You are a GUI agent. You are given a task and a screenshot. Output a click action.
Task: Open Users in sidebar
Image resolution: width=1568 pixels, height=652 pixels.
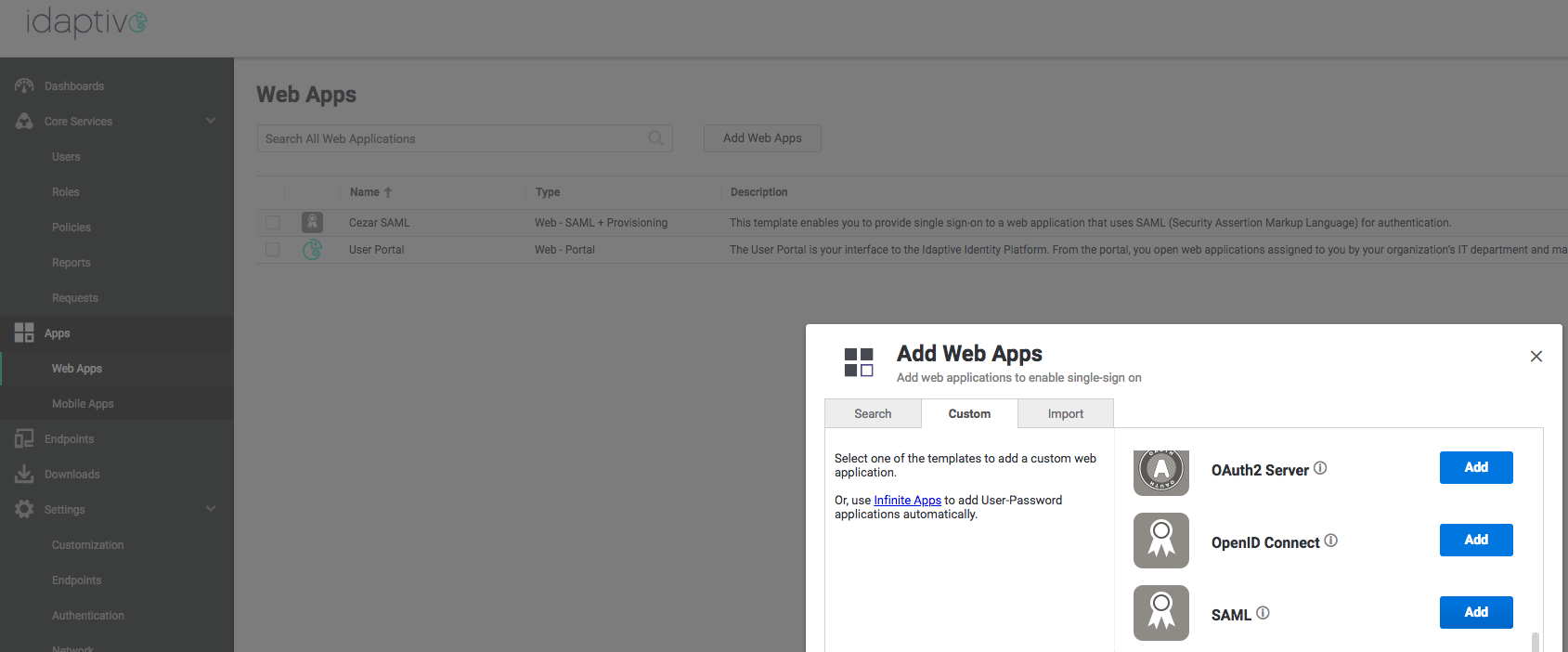click(66, 157)
